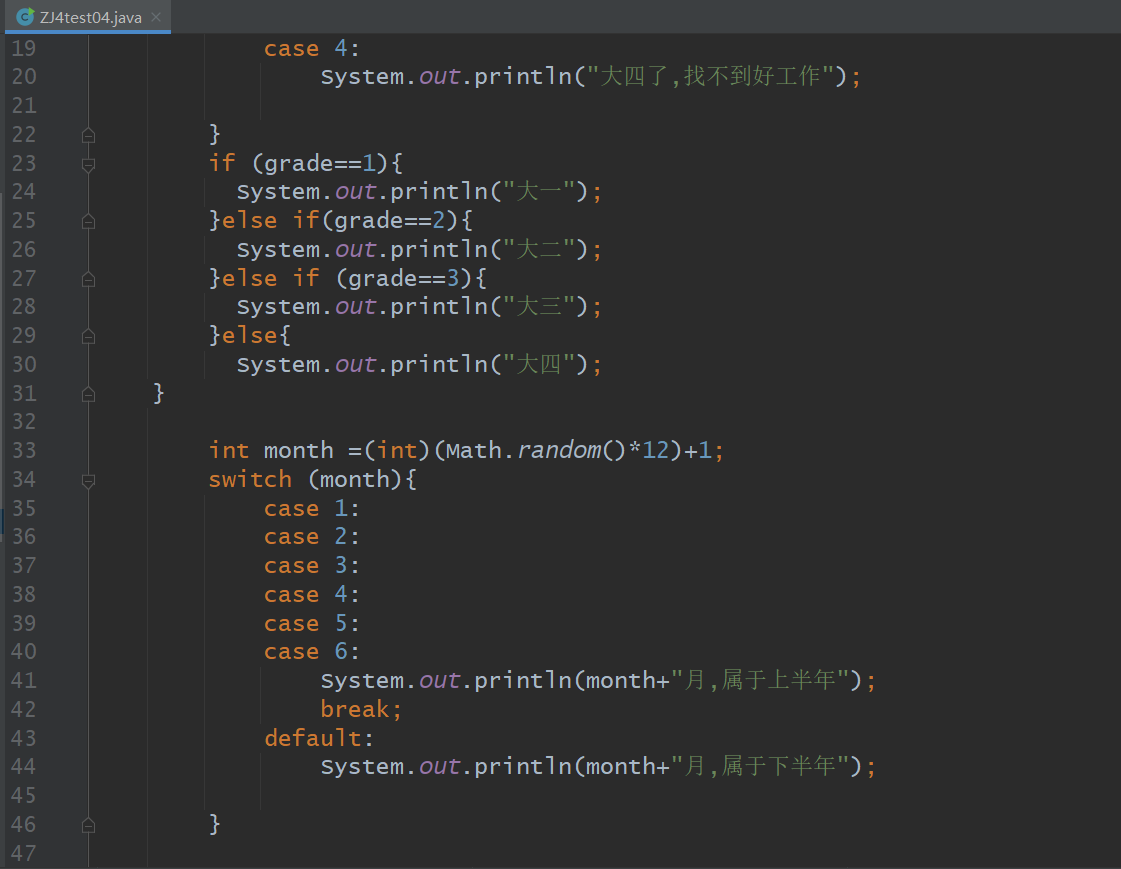Click line number 44 in gutter
This screenshot has width=1121, height=869.
[24, 767]
